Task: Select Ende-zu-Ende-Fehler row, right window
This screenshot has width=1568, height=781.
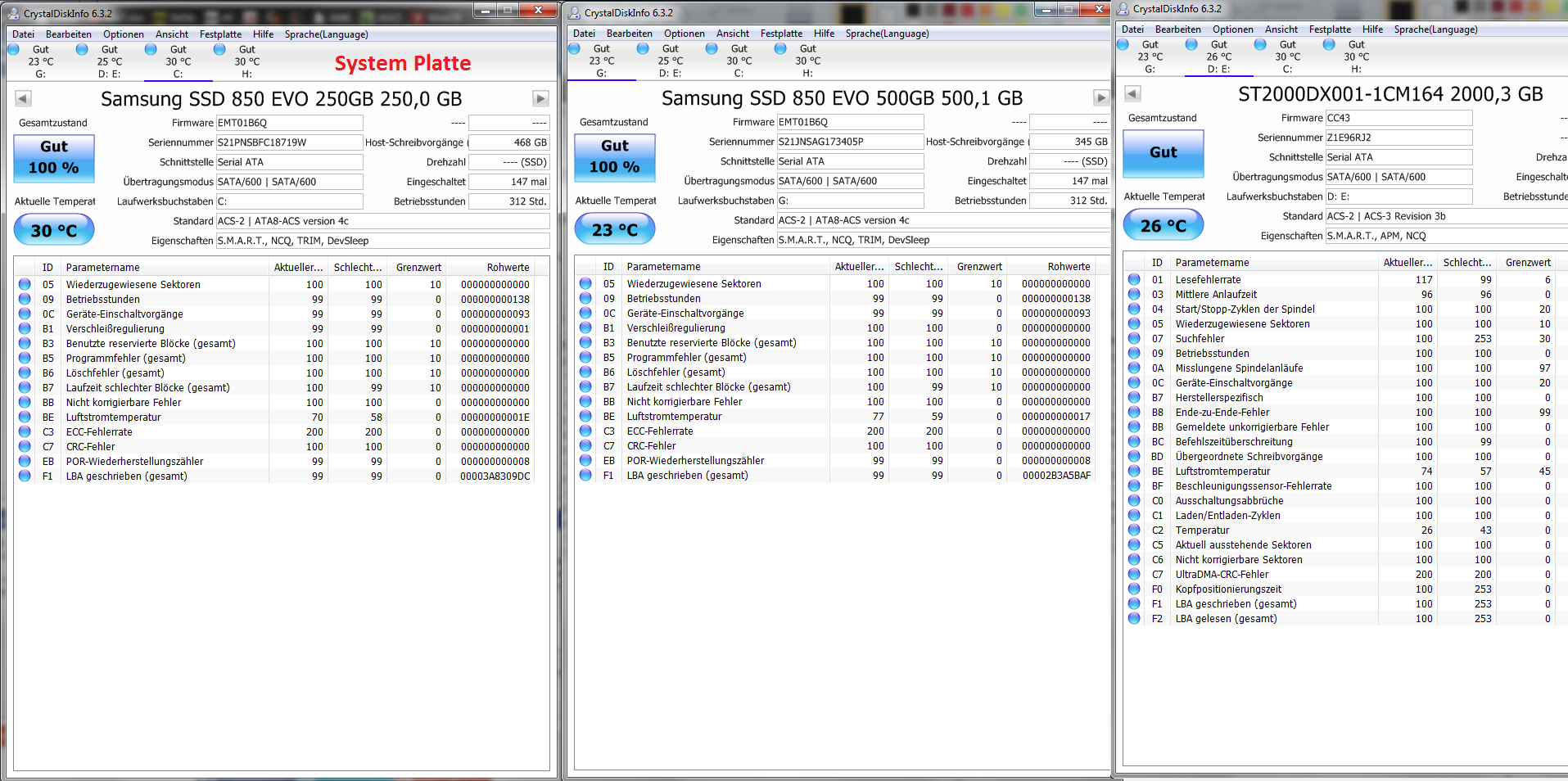Action: tap(1346, 412)
